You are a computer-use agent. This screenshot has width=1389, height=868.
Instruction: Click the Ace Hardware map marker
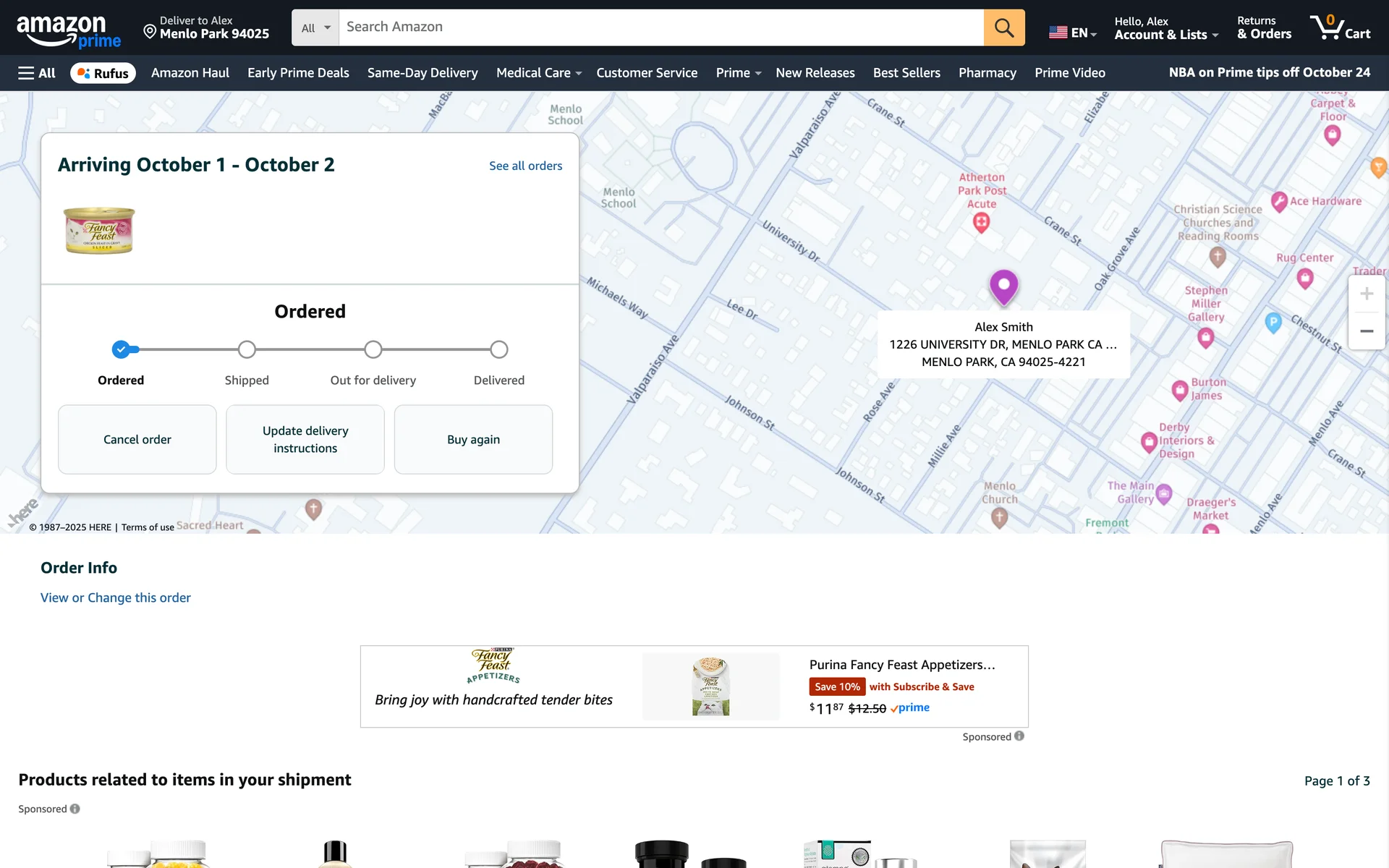tap(1279, 201)
